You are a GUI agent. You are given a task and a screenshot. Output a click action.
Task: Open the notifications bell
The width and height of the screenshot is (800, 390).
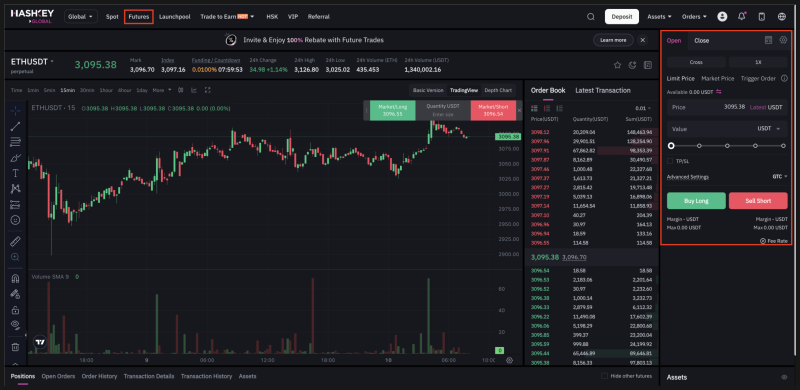coord(742,17)
